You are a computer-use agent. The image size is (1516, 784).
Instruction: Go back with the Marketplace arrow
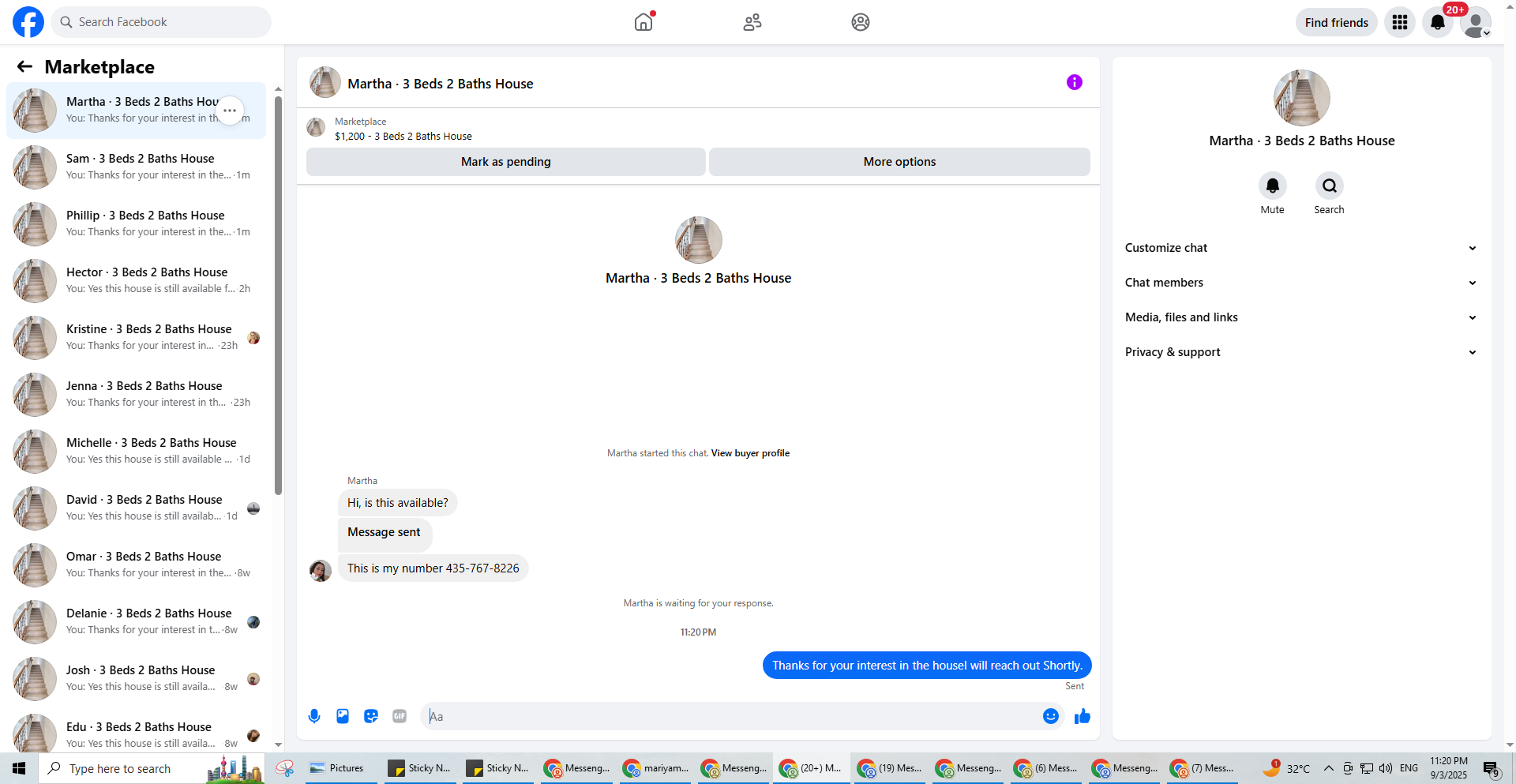click(x=24, y=67)
